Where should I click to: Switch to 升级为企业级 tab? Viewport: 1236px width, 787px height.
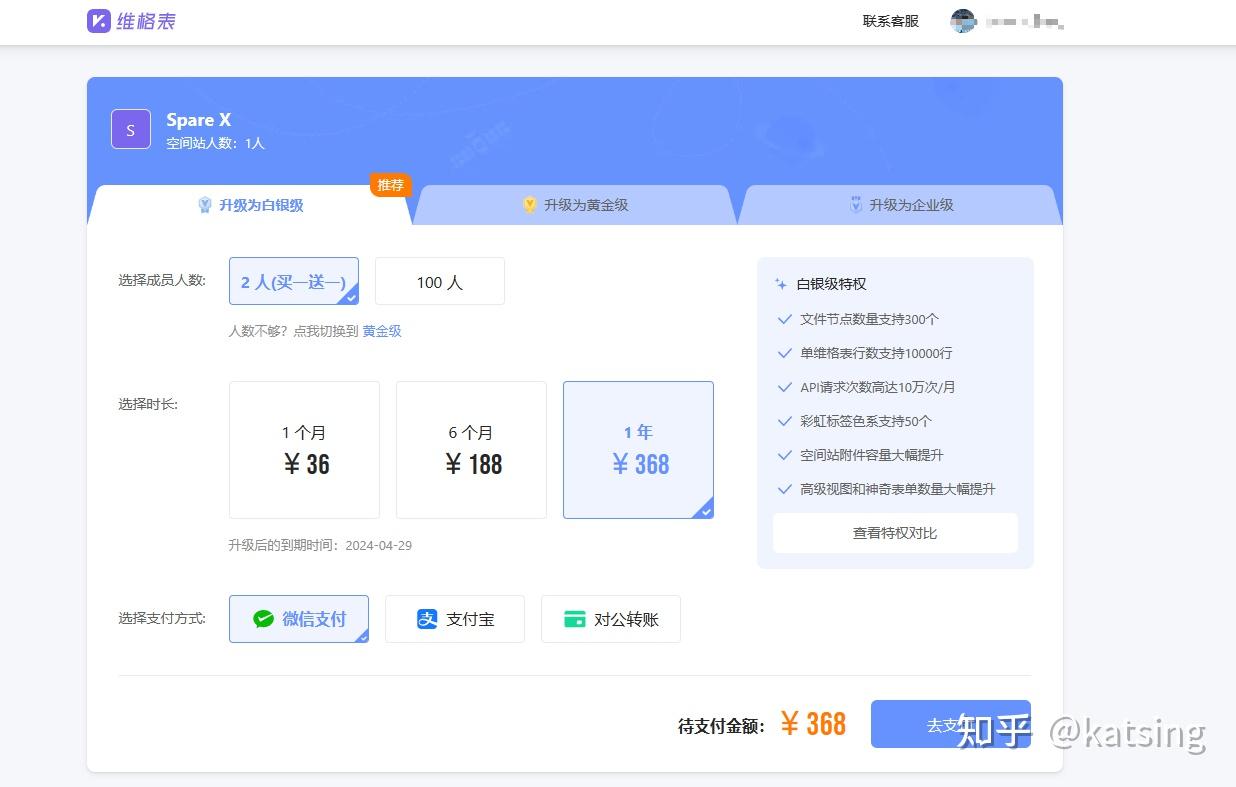pos(900,205)
